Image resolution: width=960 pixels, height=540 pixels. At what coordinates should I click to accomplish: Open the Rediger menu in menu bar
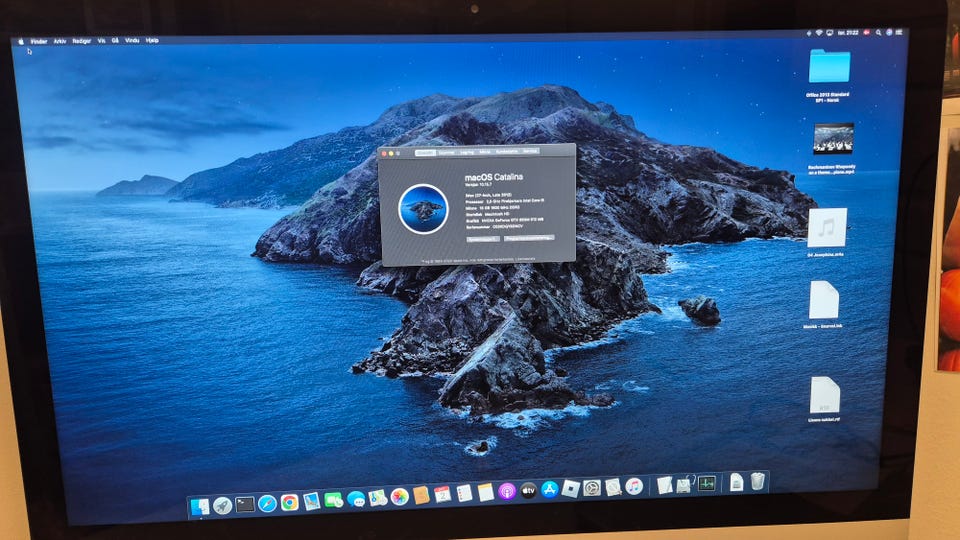coord(82,41)
